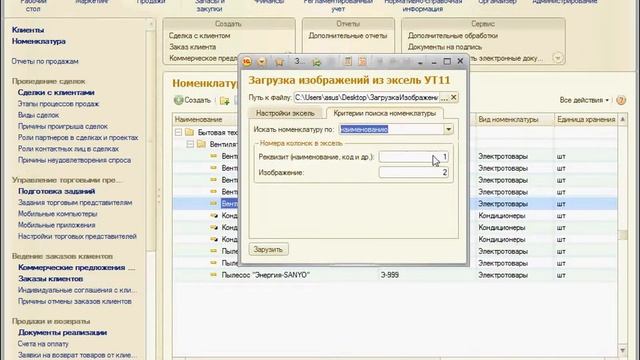Click the green 'Создать' icon in Номенклатура toolbar

[178, 100]
